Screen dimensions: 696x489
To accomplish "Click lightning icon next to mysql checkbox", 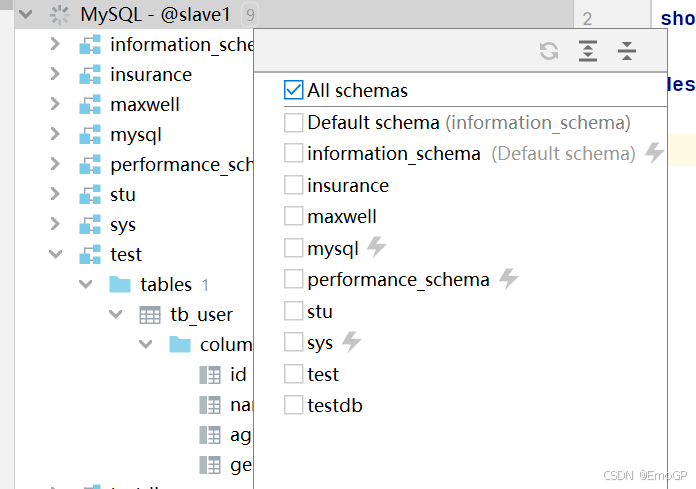I will 376,247.
